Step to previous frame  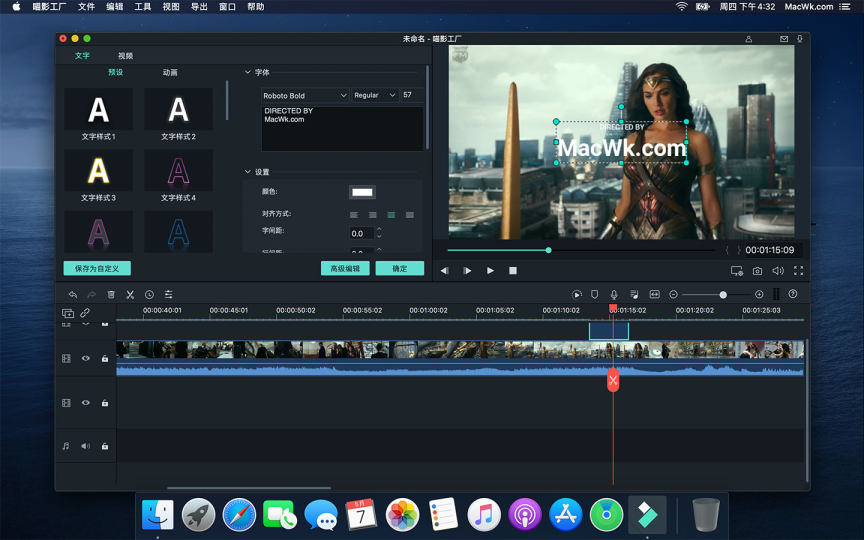pyautogui.click(x=445, y=271)
